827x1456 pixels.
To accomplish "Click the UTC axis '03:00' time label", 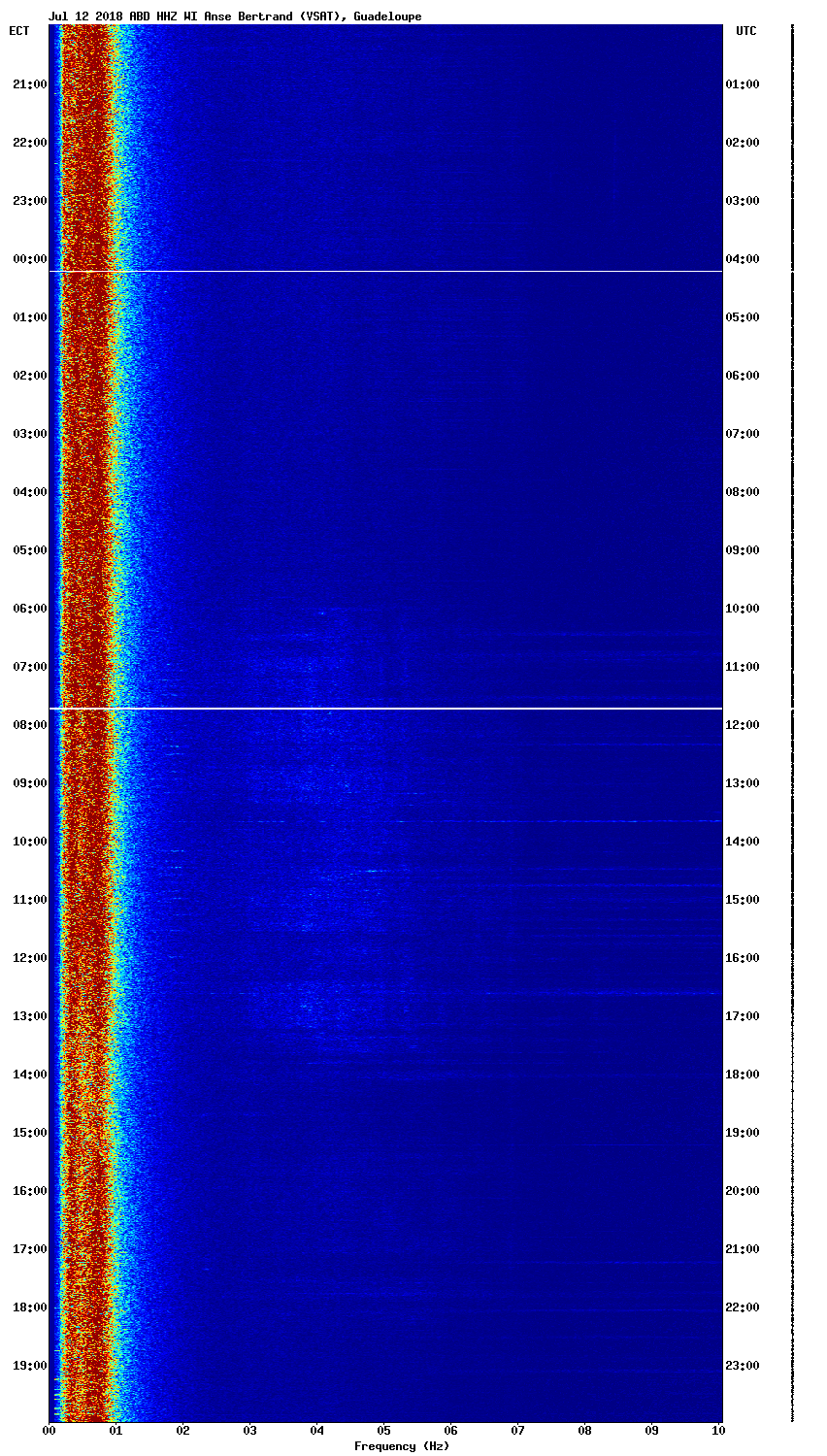I will [743, 201].
